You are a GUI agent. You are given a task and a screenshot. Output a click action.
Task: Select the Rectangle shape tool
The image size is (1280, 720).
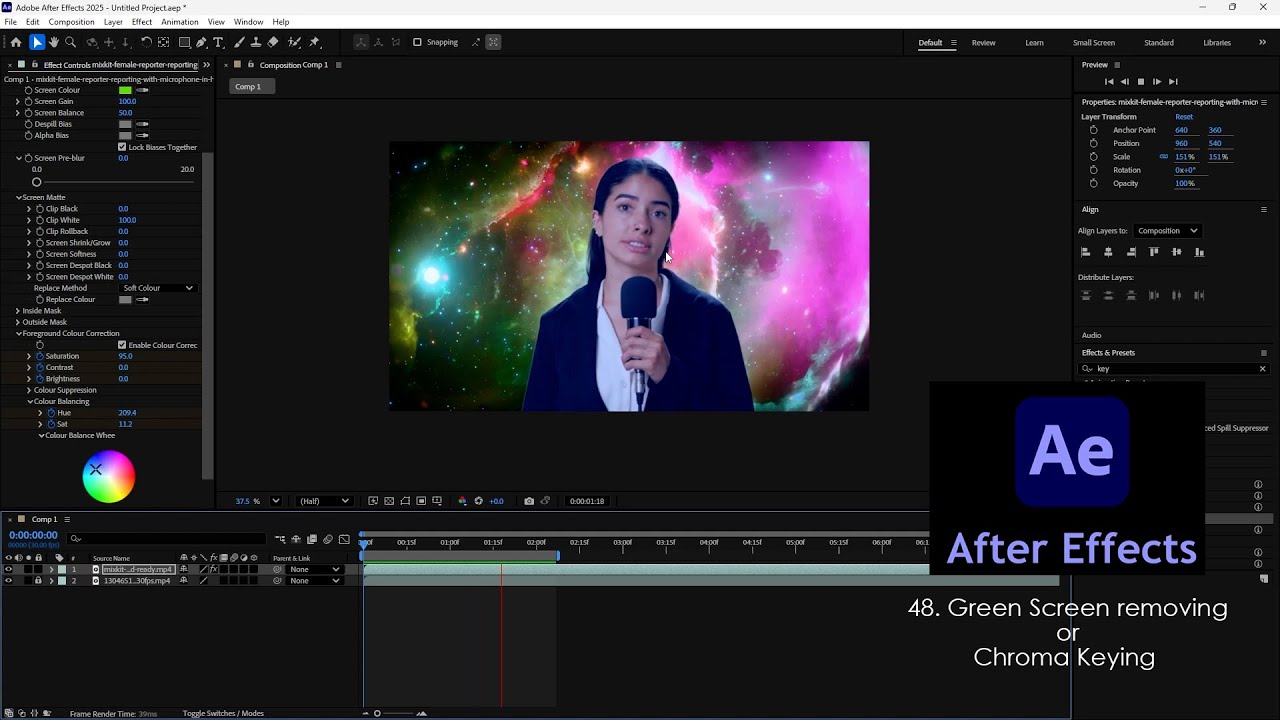point(185,42)
